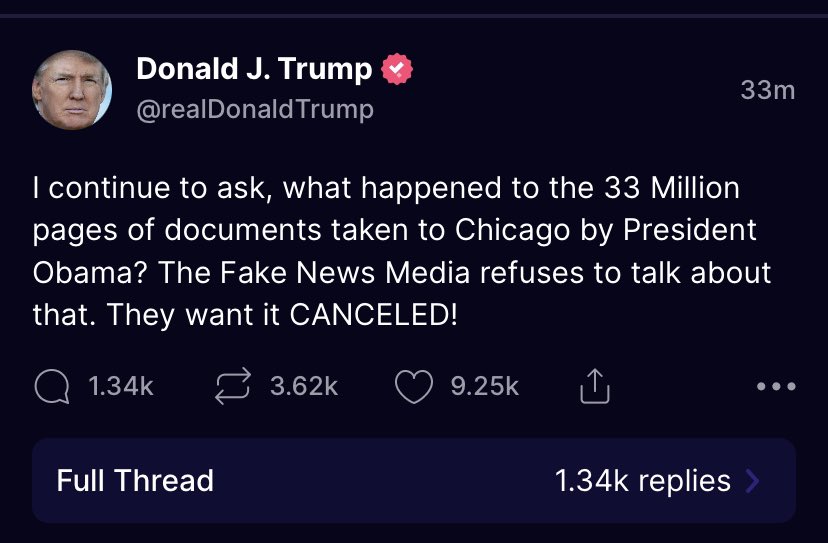Open the three-dot more options menu
This screenshot has height=543, width=828.
tap(776, 387)
